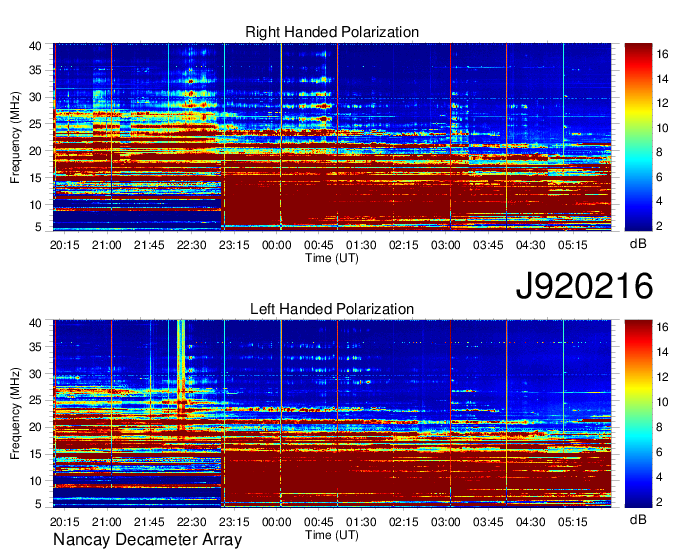Click the '00:00' time tick under Left Handed plot
Screen dimensions: 680x552
pos(277,522)
